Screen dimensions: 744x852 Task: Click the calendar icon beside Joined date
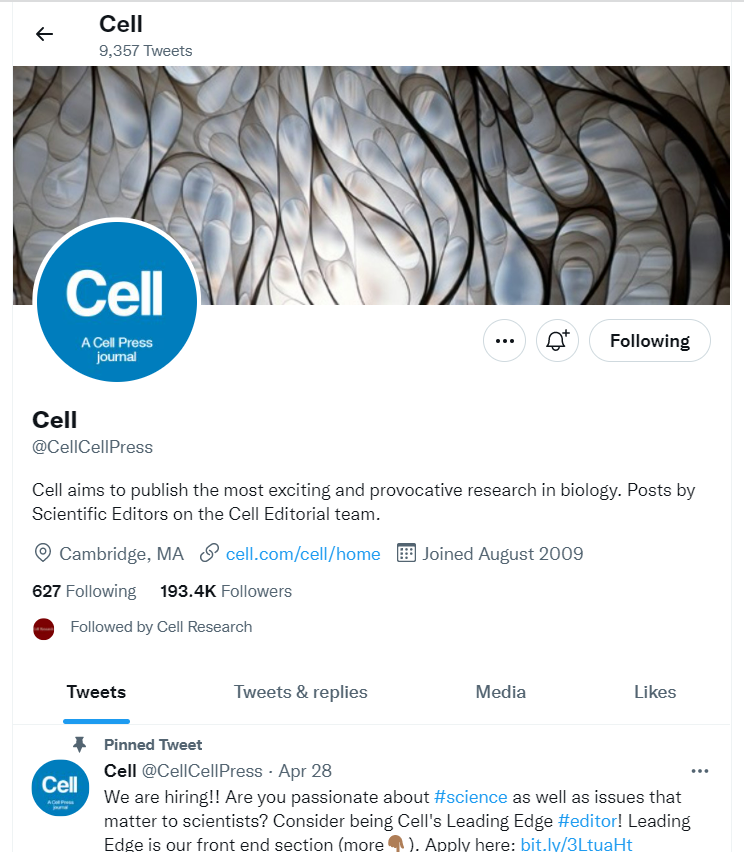(x=406, y=553)
